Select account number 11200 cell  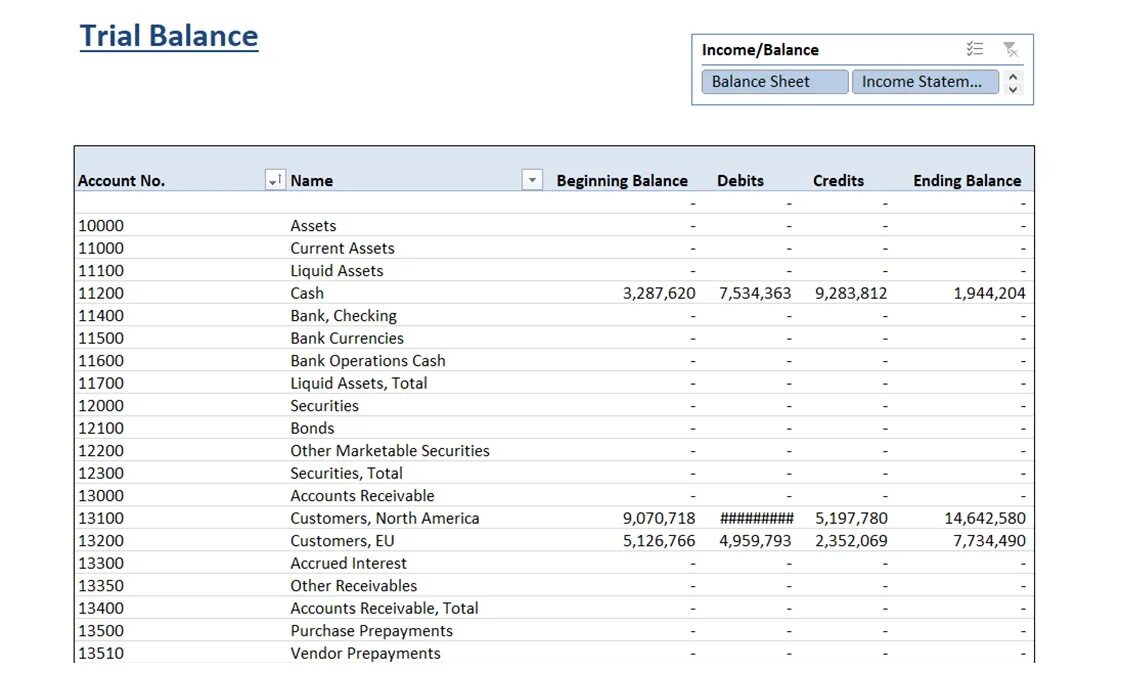pos(101,293)
